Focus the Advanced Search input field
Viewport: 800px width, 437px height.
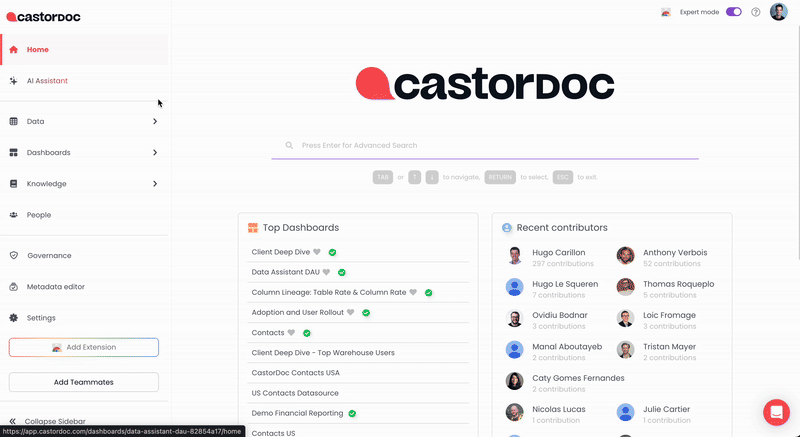point(485,145)
